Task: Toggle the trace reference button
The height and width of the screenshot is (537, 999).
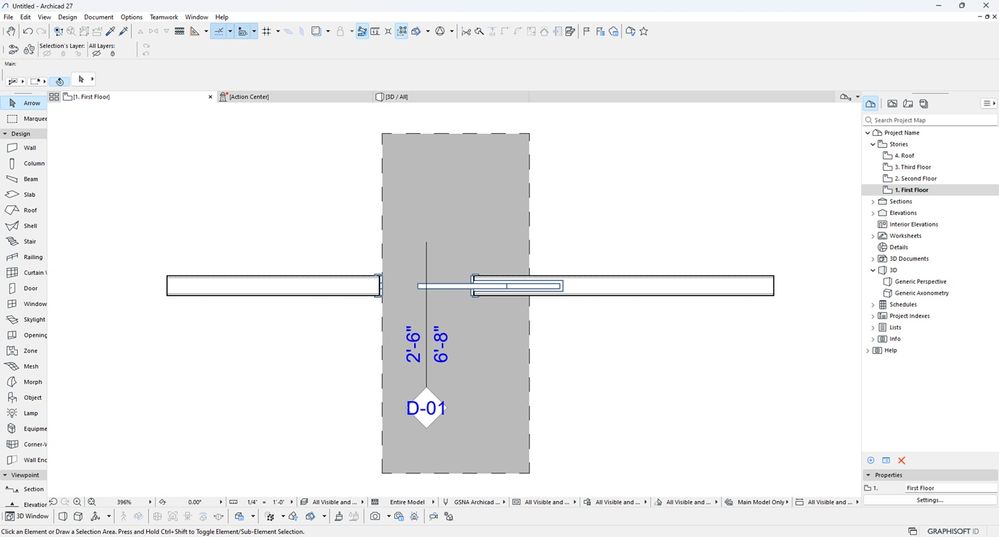Action: point(316,31)
